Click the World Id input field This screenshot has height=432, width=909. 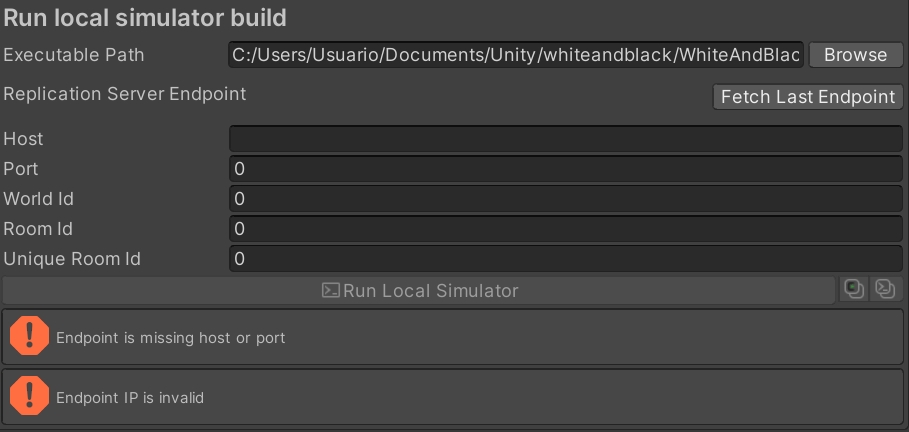tap(565, 199)
